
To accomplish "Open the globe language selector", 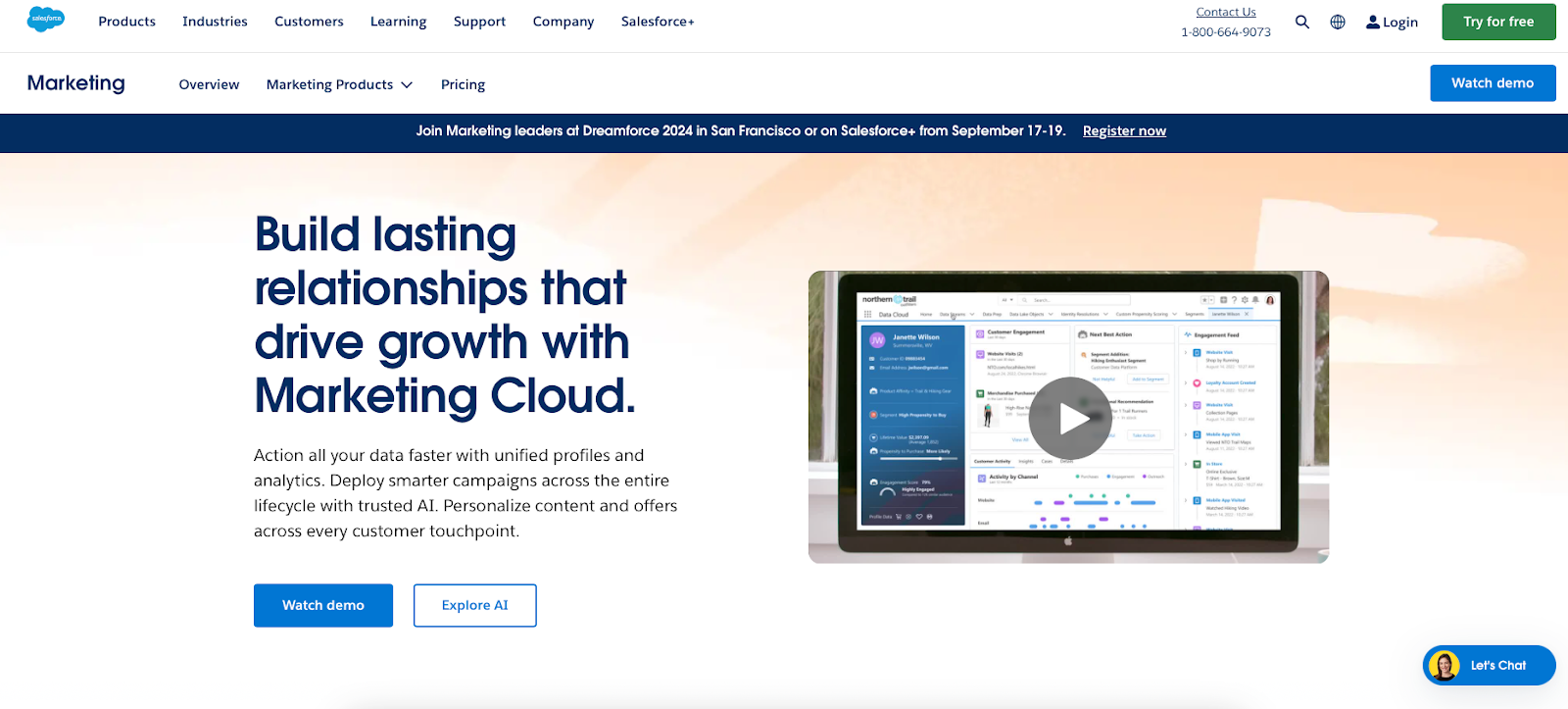I will [1338, 22].
